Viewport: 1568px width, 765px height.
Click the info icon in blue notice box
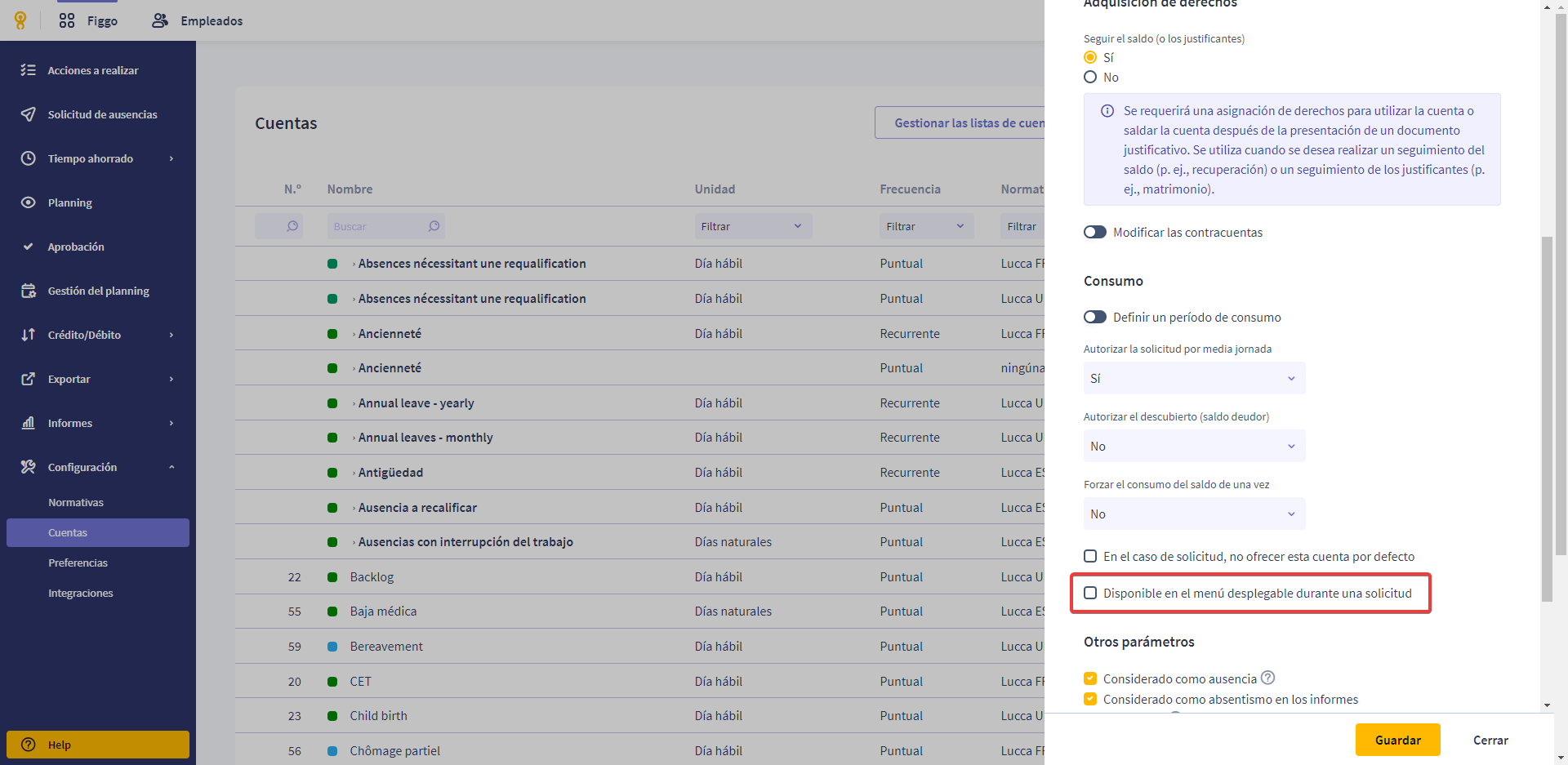point(1107,111)
